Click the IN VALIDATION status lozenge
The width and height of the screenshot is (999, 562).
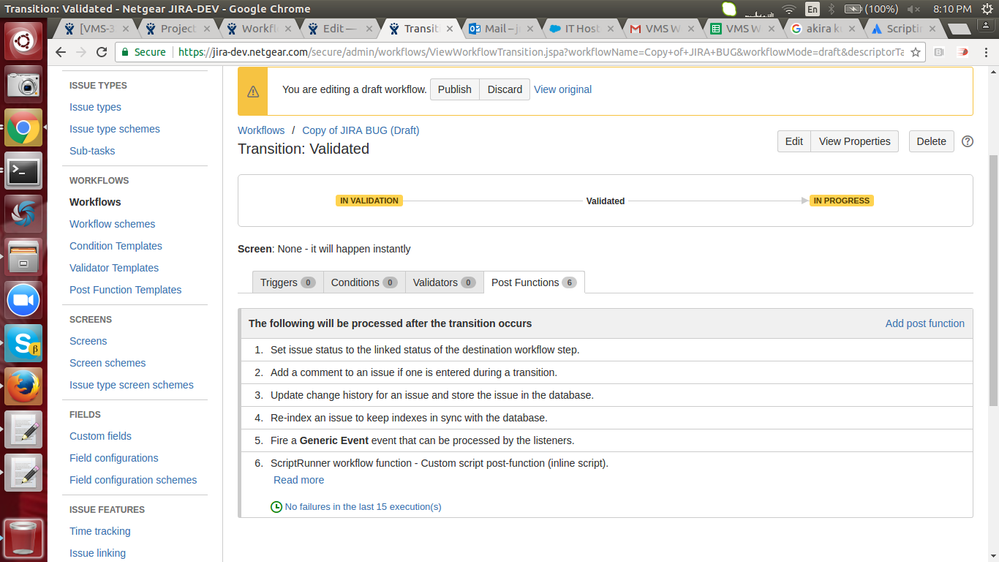369,201
